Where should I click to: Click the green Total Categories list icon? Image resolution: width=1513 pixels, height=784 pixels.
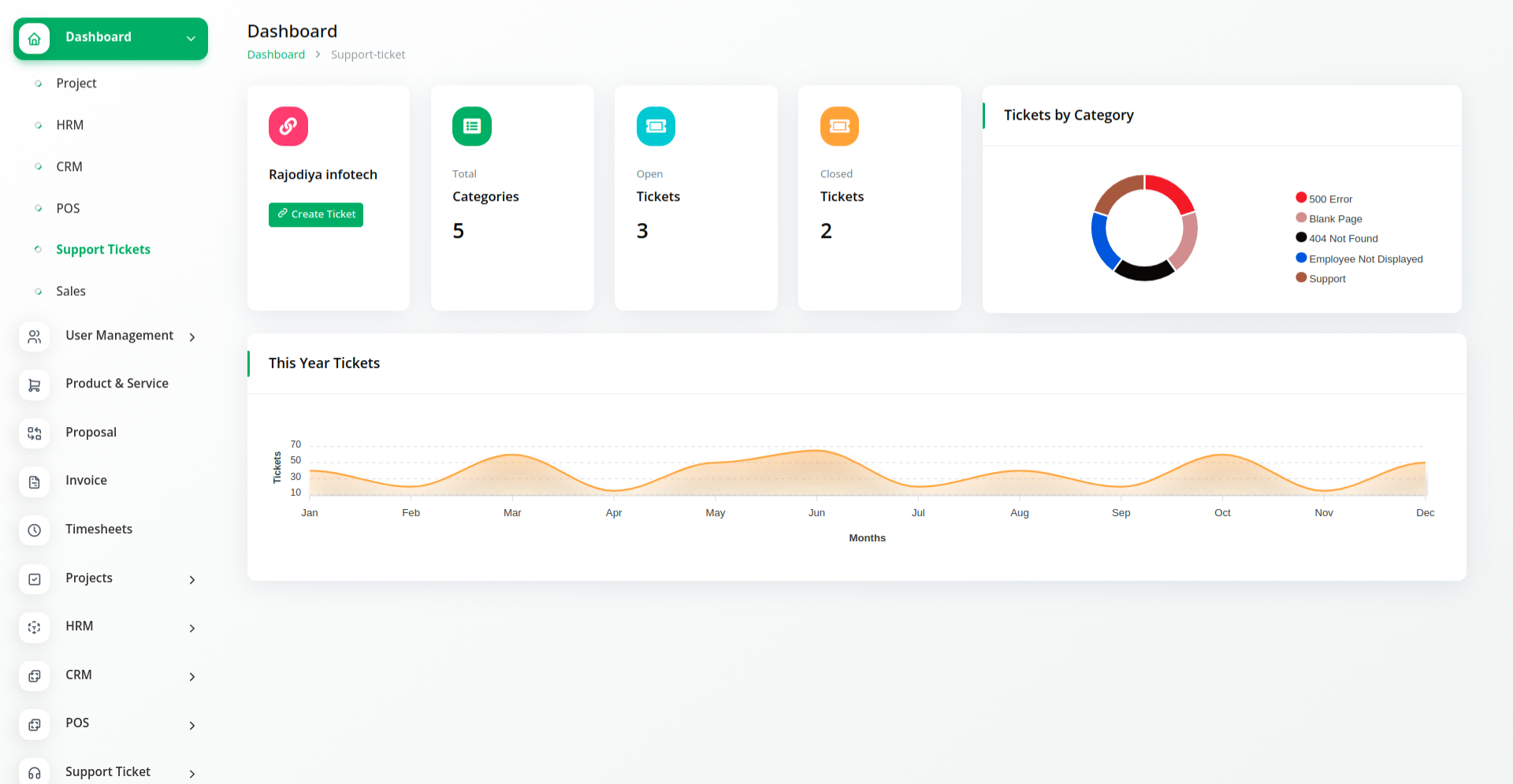(x=472, y=126)
